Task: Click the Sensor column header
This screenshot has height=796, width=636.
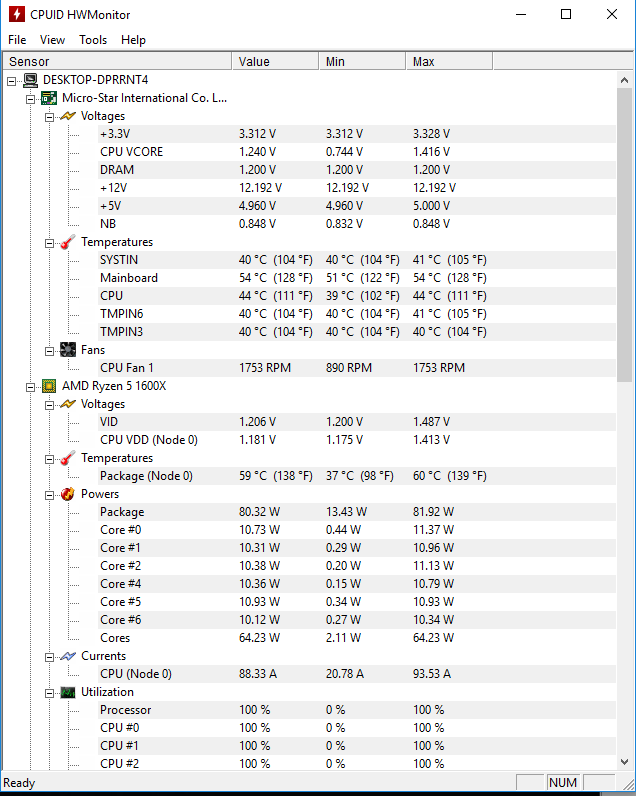Action: click(x=117, y=61)
